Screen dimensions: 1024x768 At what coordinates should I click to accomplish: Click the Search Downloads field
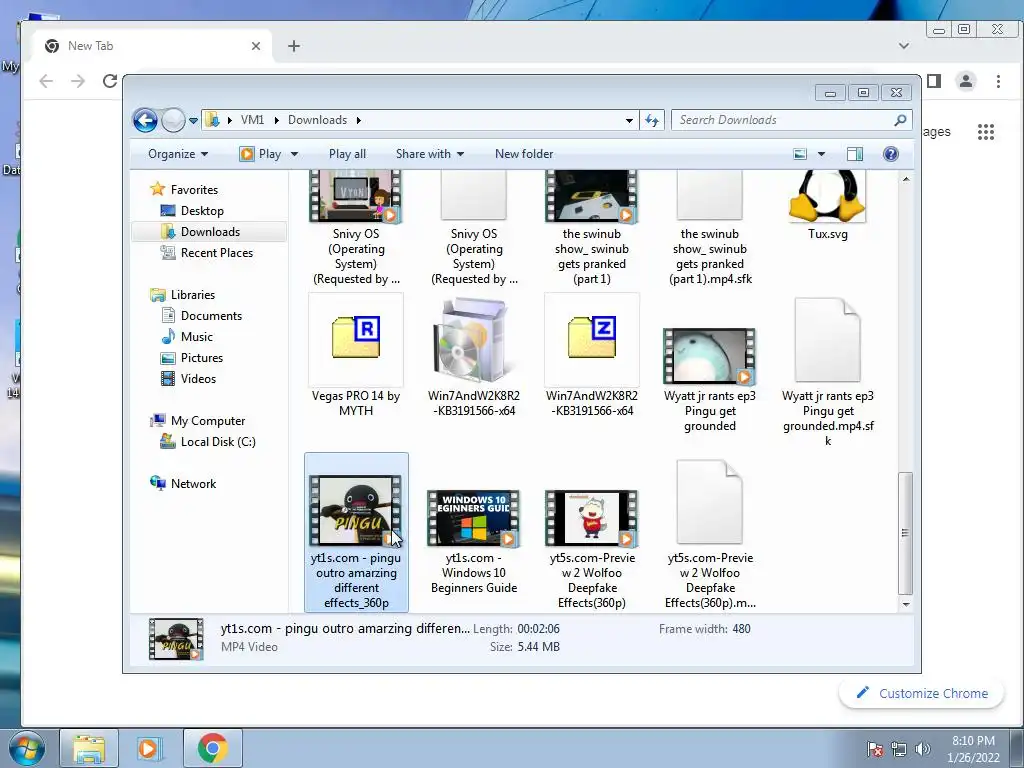(792, 120)
